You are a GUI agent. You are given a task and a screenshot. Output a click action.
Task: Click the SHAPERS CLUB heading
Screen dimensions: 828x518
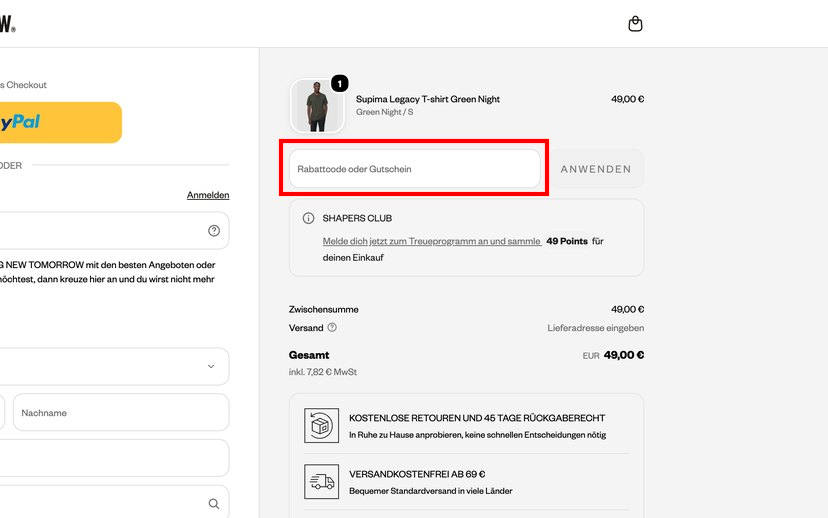click(x=357, y=218)
